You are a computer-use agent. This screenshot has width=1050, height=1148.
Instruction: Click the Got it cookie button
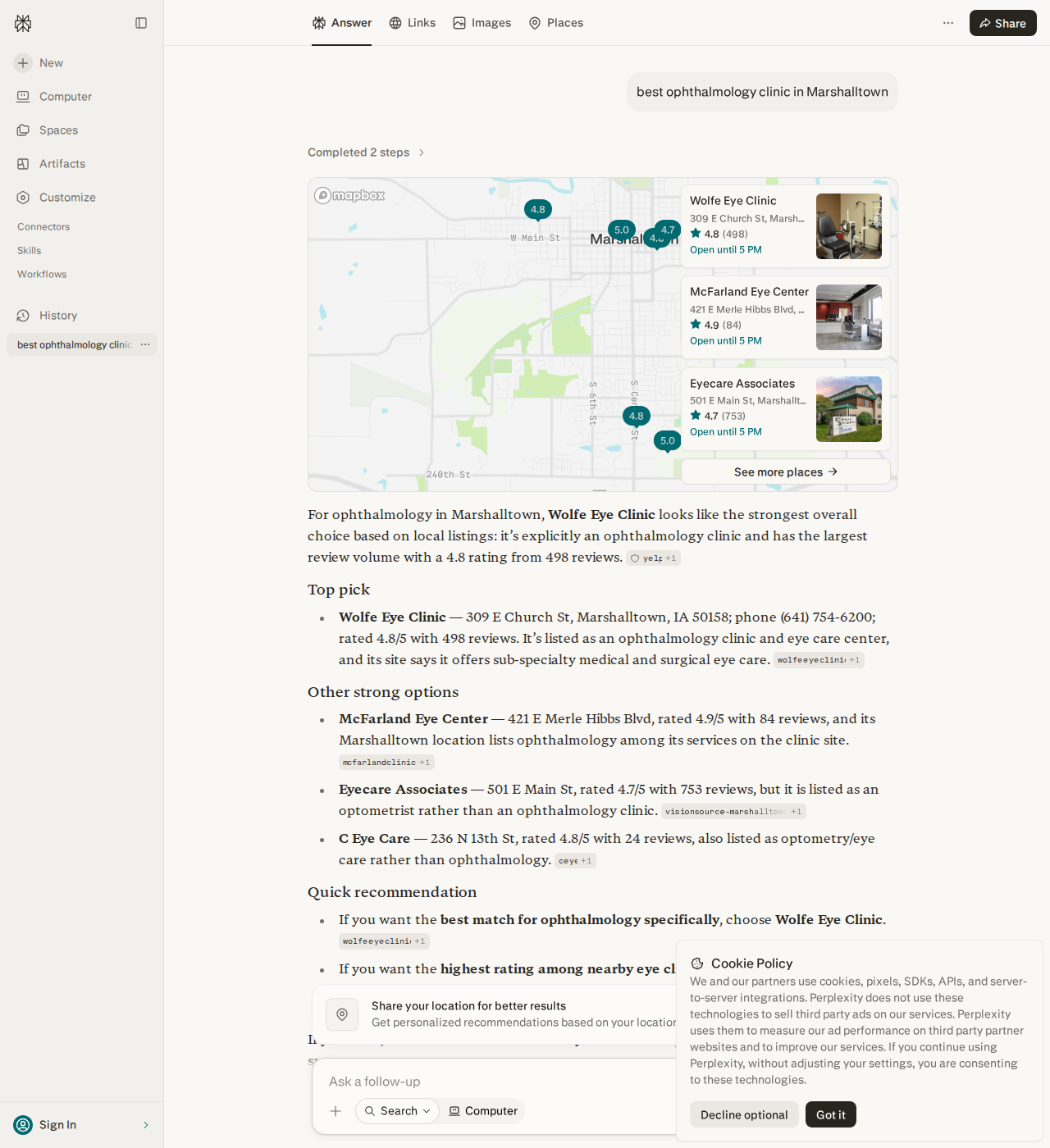pos(831,1114)
